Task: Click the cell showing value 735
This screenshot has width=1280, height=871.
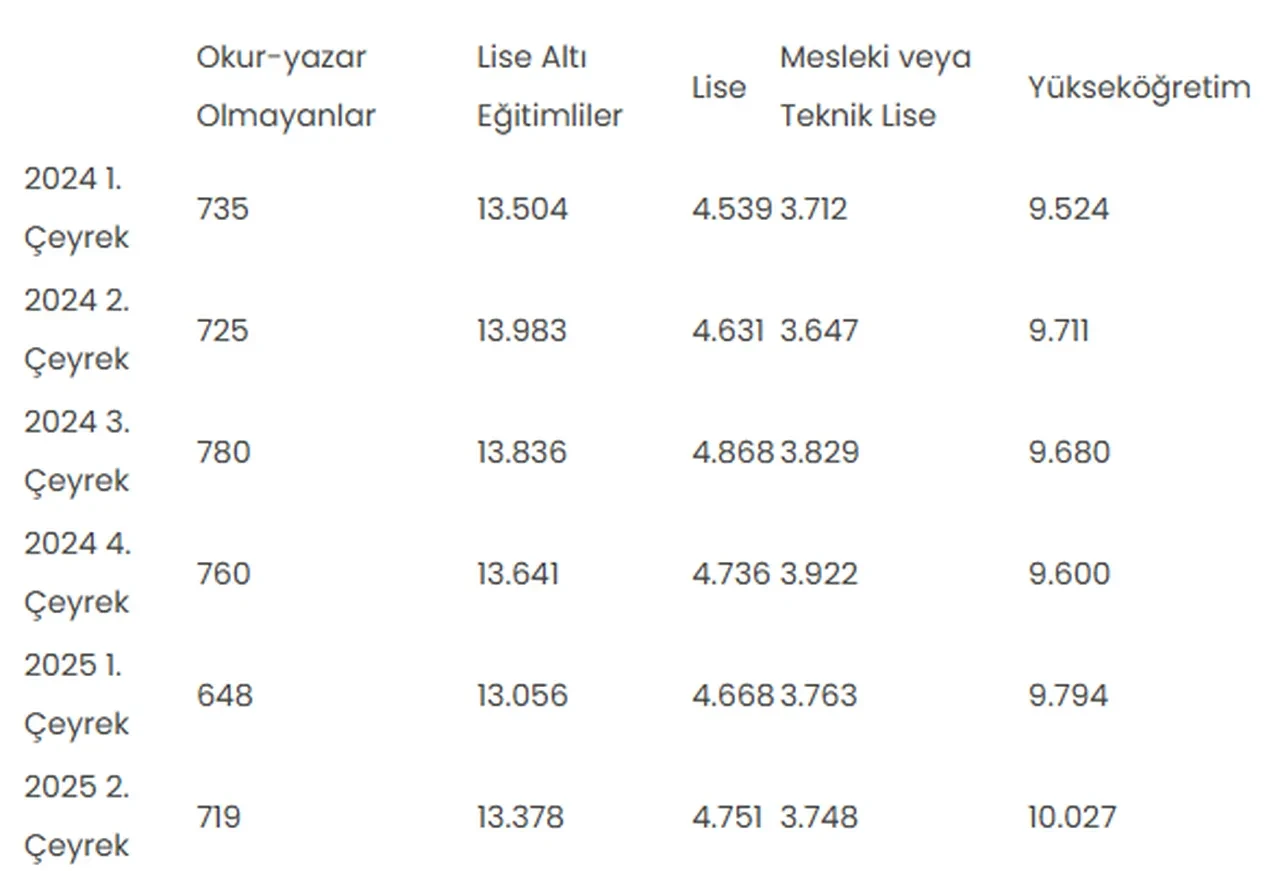Action: [x=222, y=209]
